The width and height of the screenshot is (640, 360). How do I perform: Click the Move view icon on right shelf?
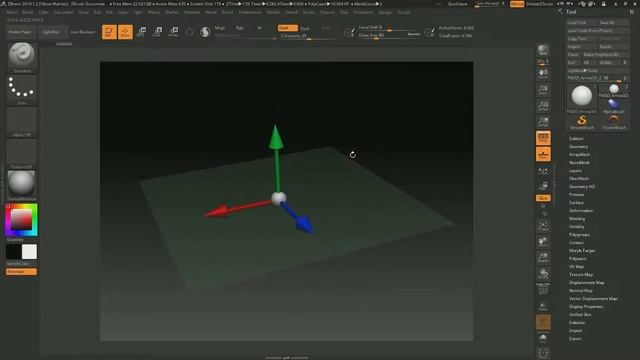tap(543, 242)
